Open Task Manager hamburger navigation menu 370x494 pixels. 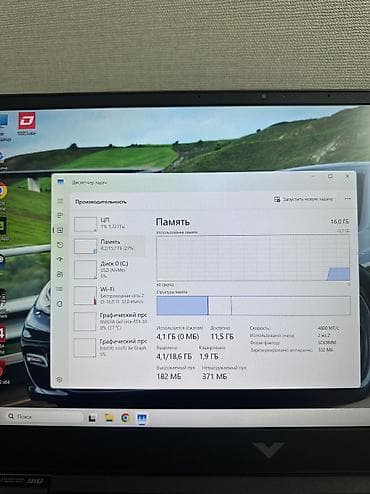pyautogui.click(x=60, y=201)
